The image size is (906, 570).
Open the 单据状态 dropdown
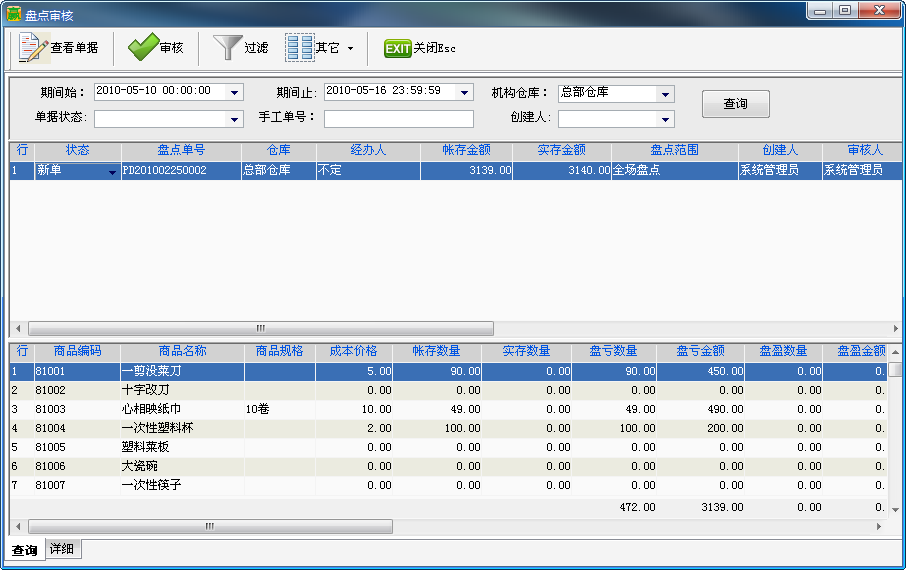[x=235, y=119]
